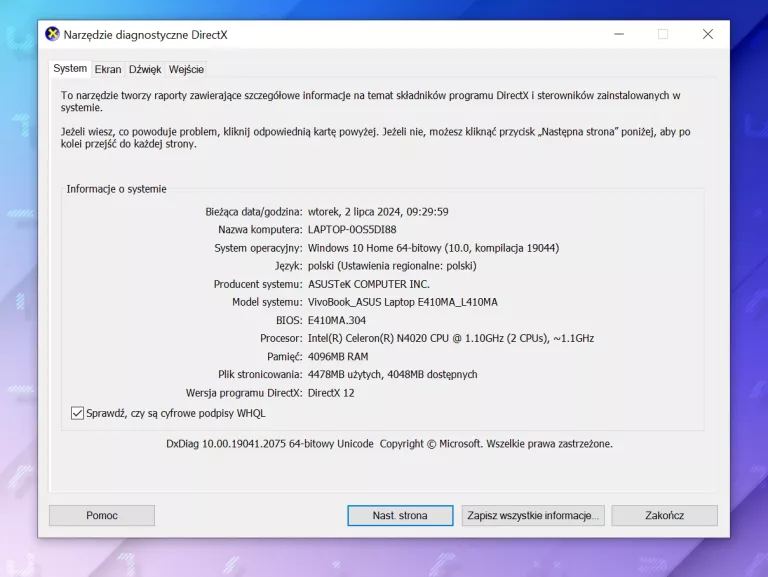This screenshot has height=577, width=768.
Task: Open the Dźwięk tab
Action: pyautogui.click(x=145, y=70)
